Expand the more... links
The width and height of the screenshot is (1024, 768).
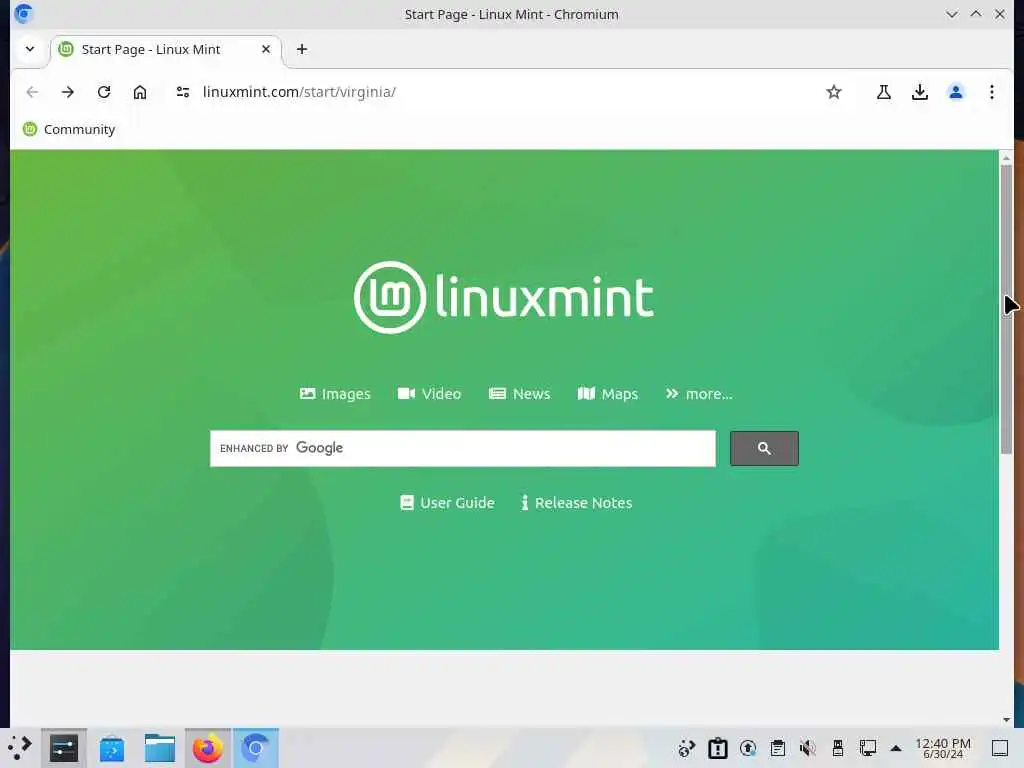point(699,394)
